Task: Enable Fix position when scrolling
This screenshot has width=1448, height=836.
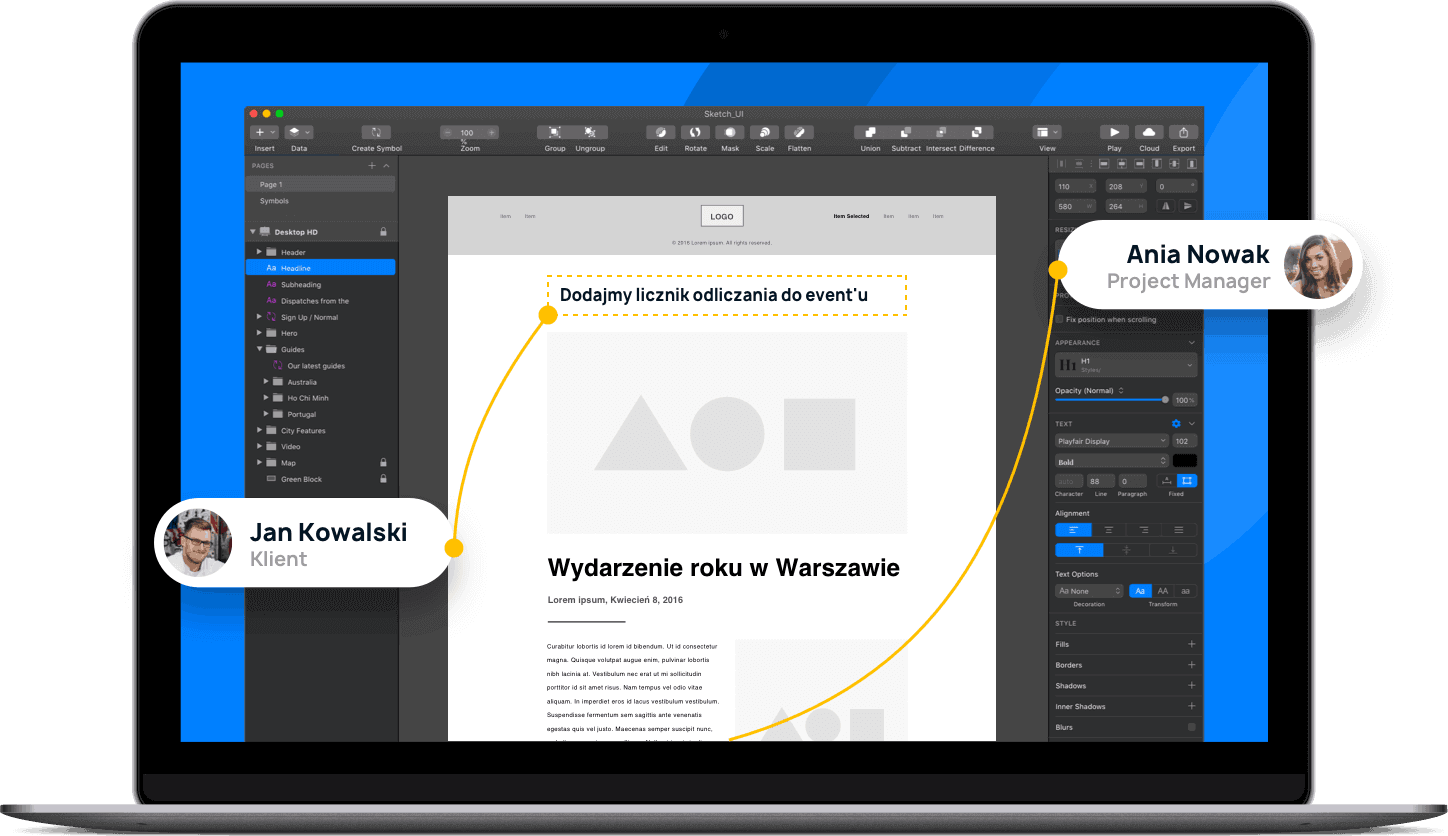Action: click(1058, 319)
